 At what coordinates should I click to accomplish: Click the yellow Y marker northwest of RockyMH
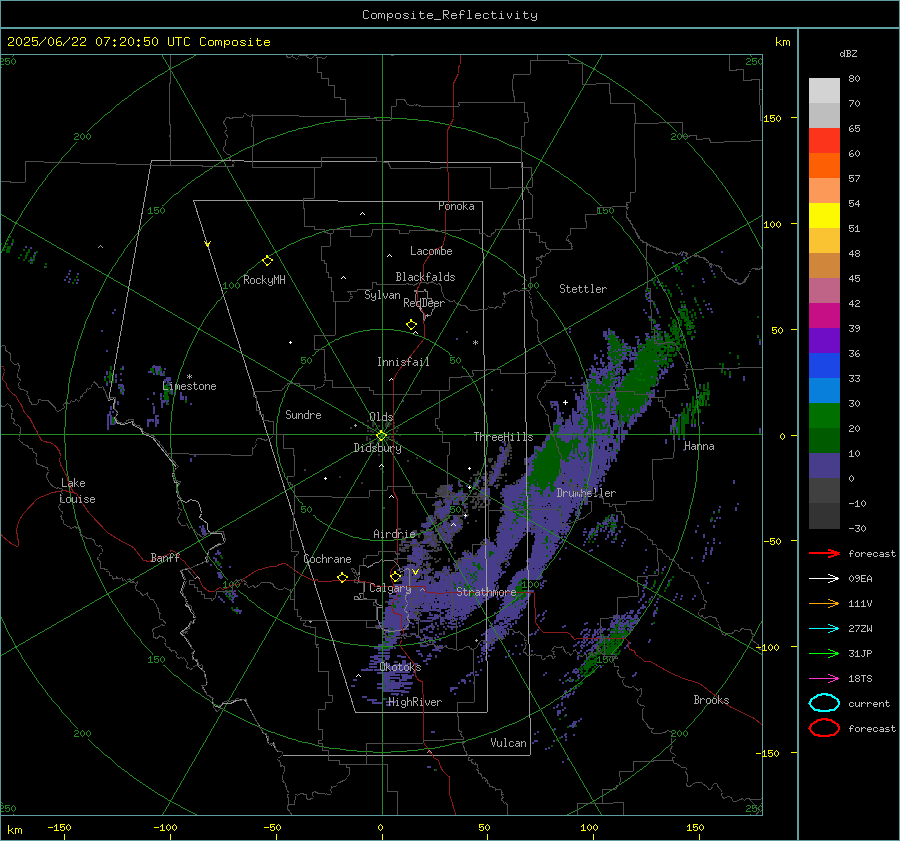(x=208, y=244)
